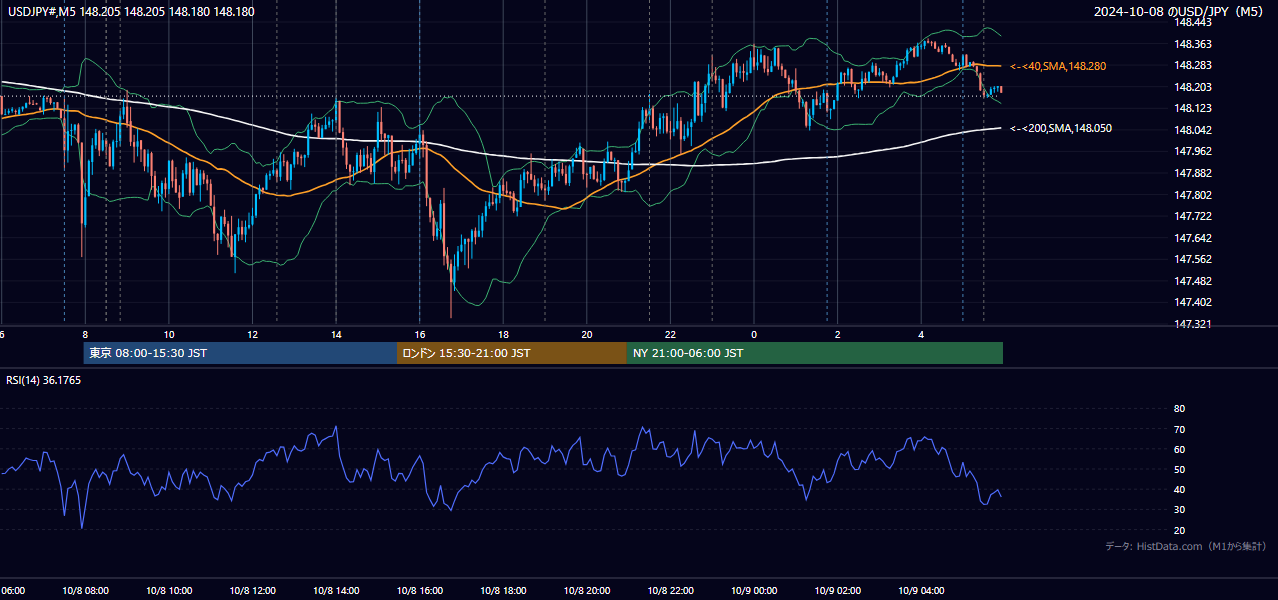The width and height of the screenshot is (1278, 600).
Task: Click price axis value 148.363
Action: coord(1191,44)
